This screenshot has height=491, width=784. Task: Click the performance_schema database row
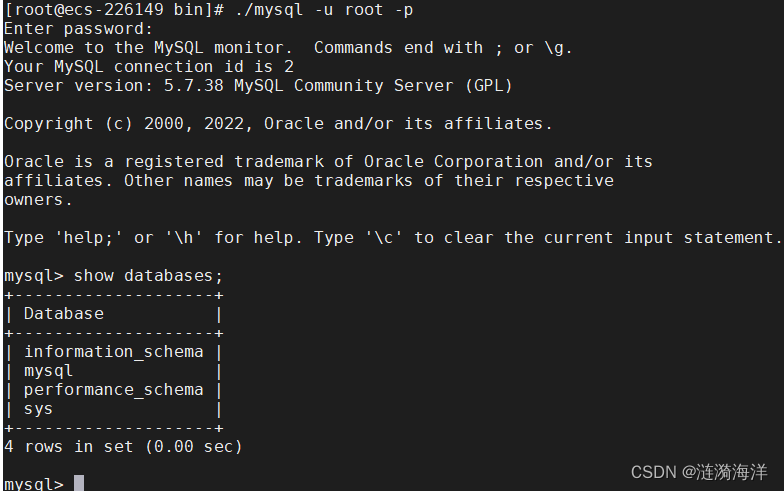coord(113,389)
